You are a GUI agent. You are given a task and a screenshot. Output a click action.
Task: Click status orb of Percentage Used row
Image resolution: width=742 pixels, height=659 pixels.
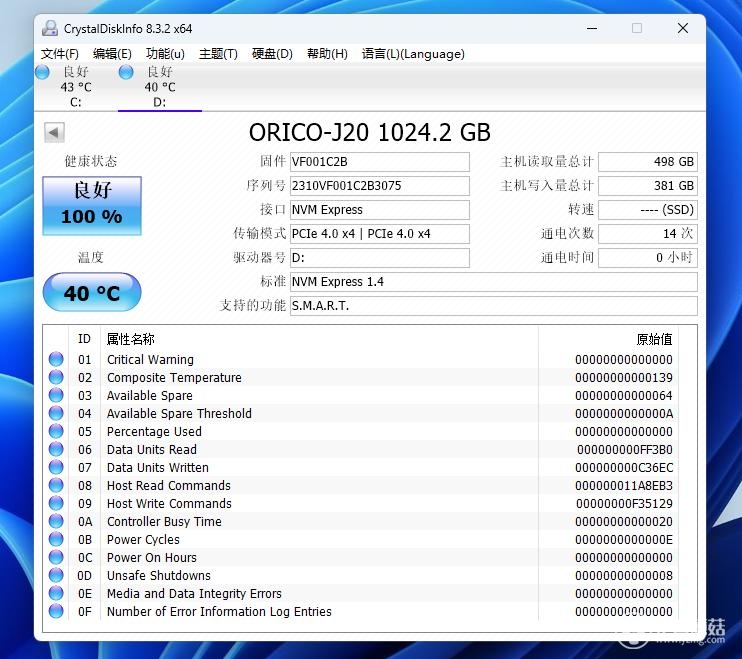point(56,431)
